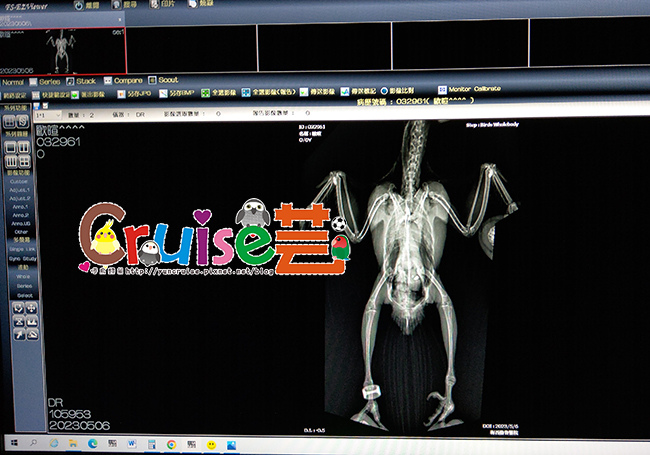Choose Select scope option
The height and width of the screenshot is (455, 650).
point(25,295)
